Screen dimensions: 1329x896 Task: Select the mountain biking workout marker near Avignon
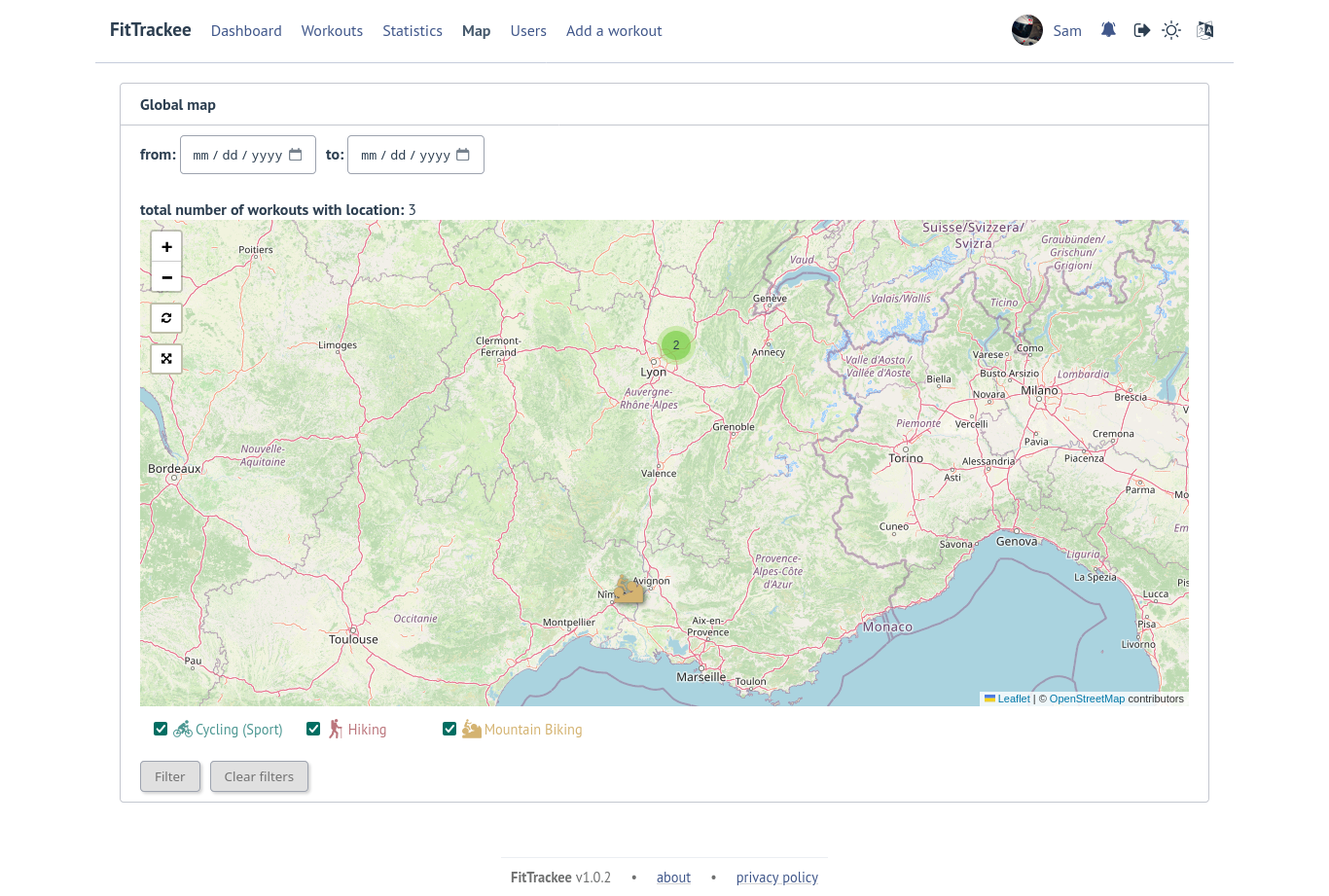629,589
